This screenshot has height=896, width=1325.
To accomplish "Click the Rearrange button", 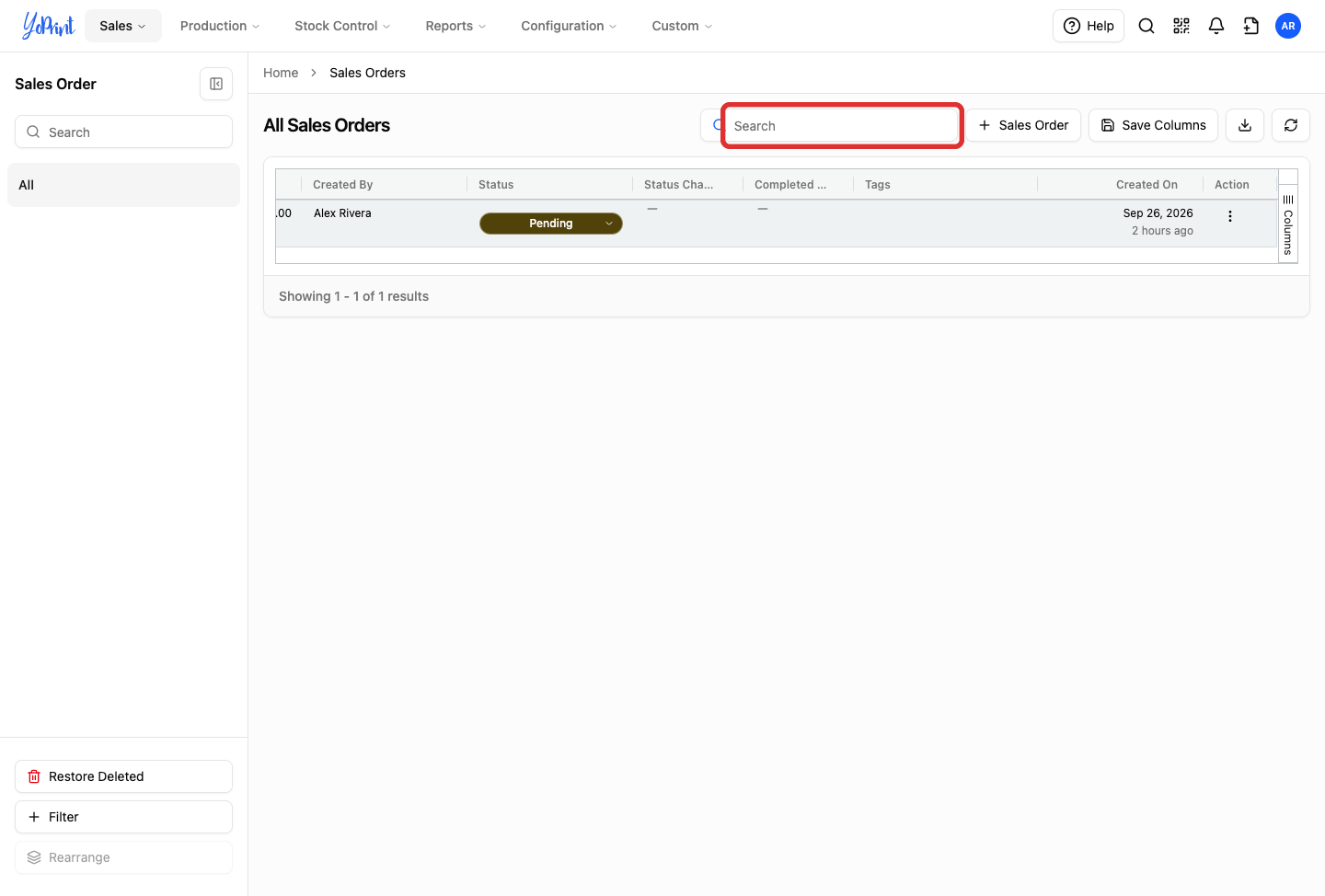I will [123, 857].
